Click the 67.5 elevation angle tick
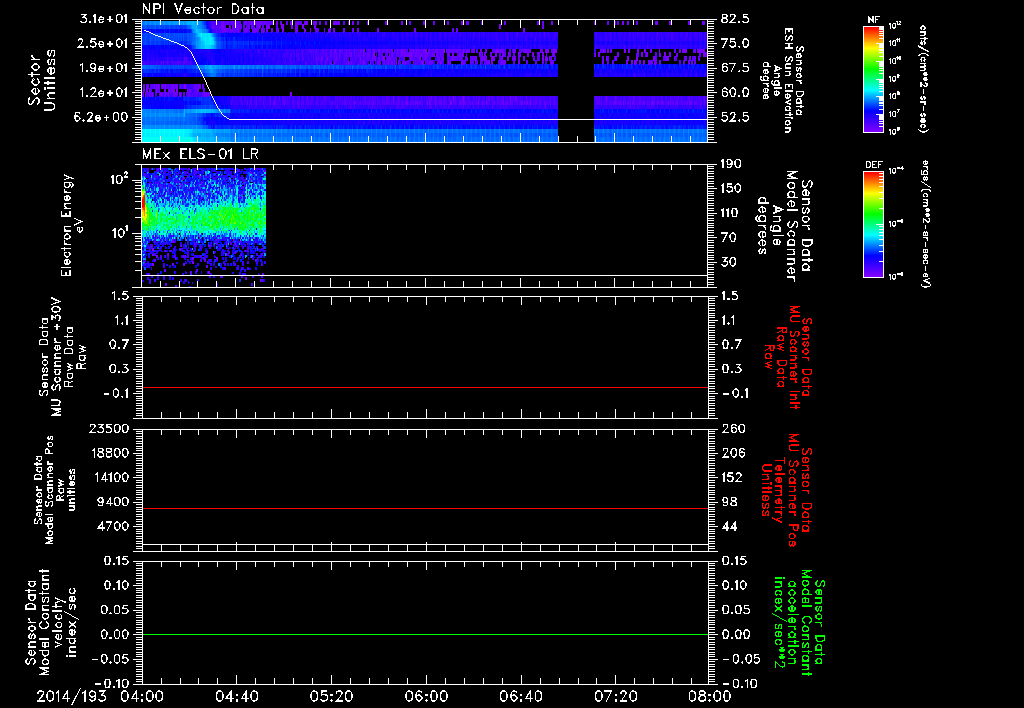 pyautogui.click(x=735, y=68)
